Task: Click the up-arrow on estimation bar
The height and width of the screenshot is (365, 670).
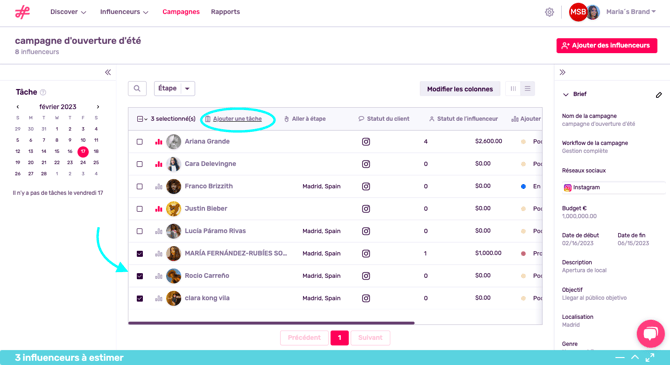Action: pyautogui.click(x=635, y=357)
